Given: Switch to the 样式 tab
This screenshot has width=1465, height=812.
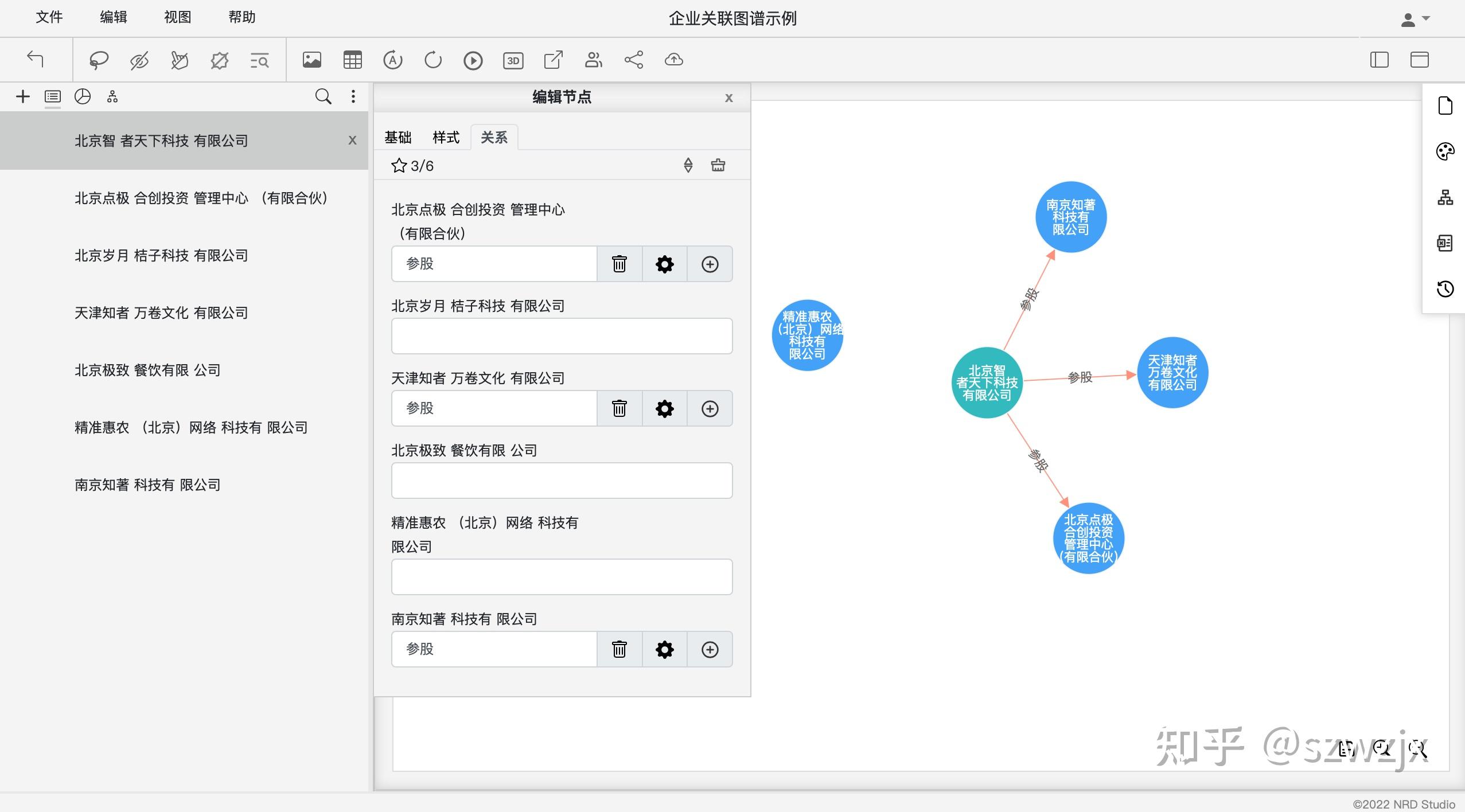Looking at the screenshot, I should pos(446,138).
